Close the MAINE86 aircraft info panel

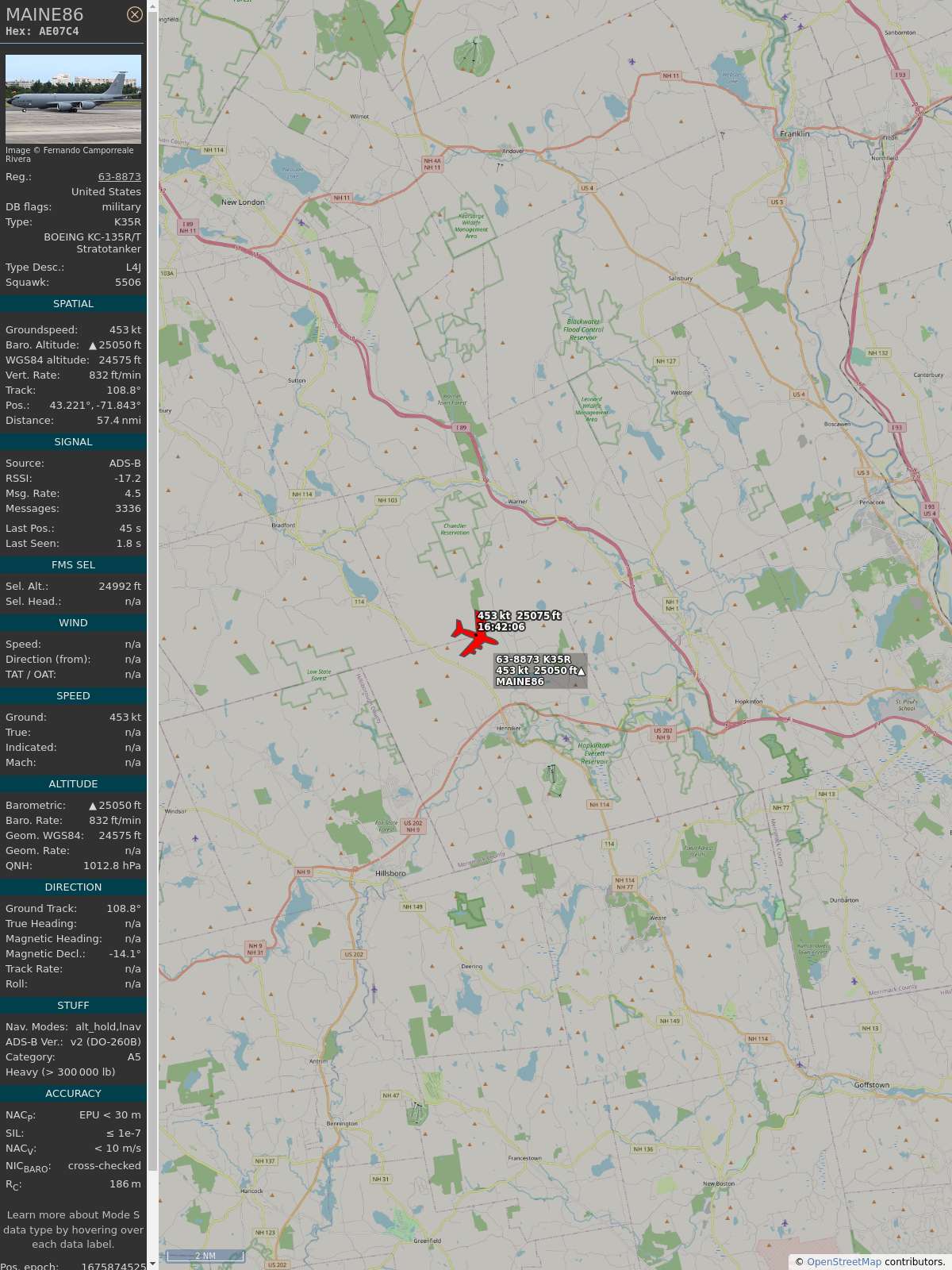point(135,14)
